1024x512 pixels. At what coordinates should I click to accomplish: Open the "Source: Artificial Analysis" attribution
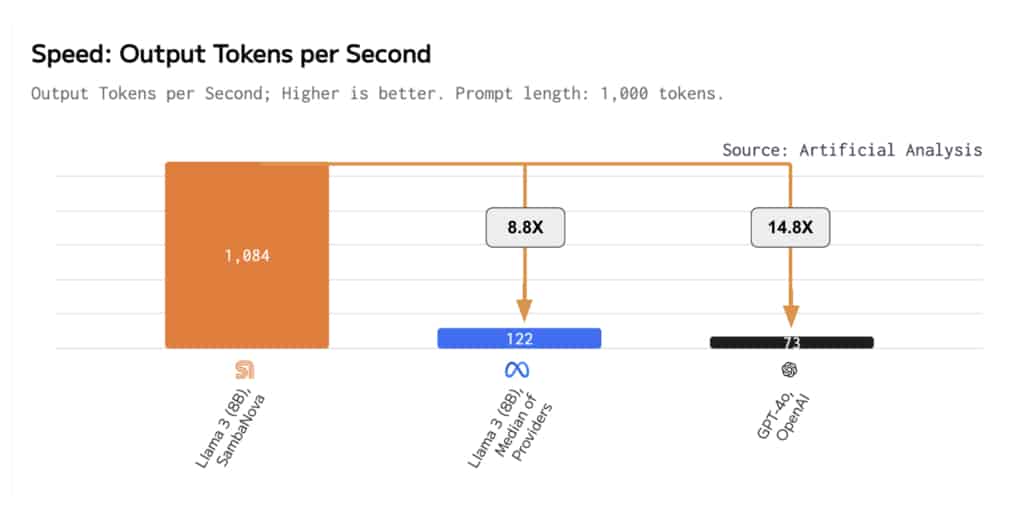(852, 150)
